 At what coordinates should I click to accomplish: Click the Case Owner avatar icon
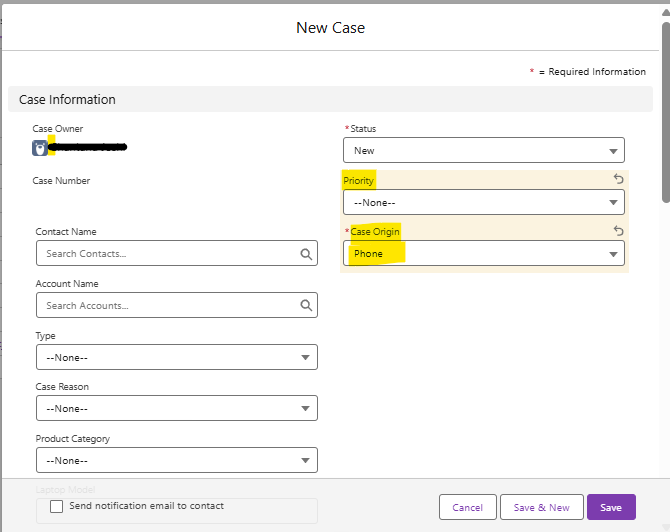point(40,148)
